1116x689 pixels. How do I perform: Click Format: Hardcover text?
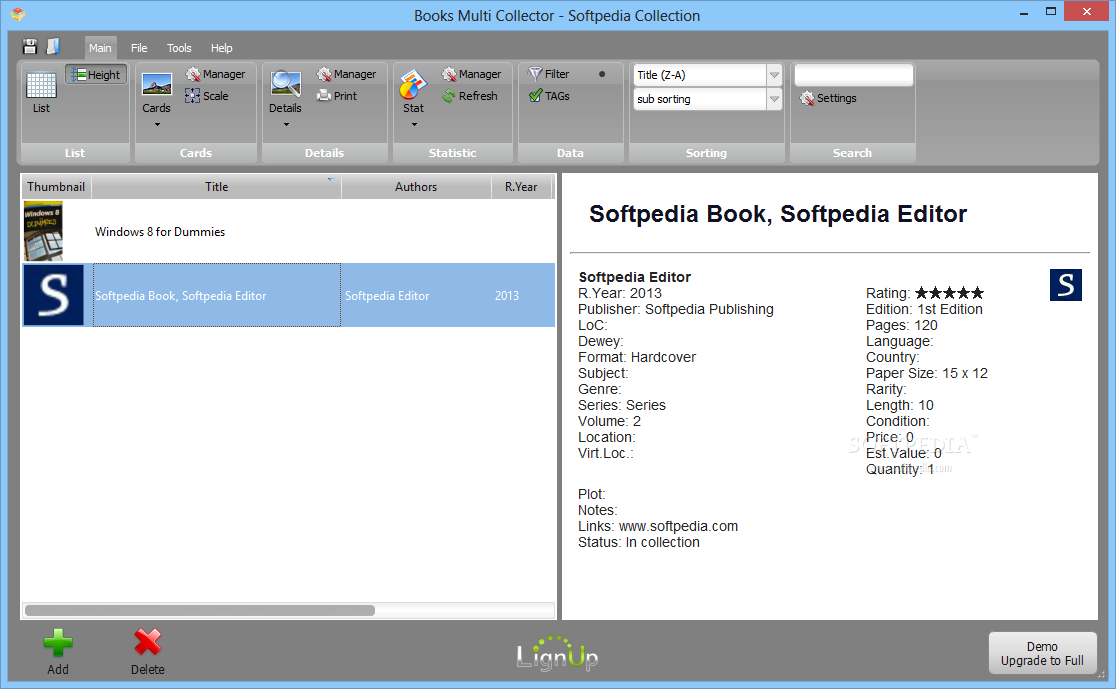[637, 357]
